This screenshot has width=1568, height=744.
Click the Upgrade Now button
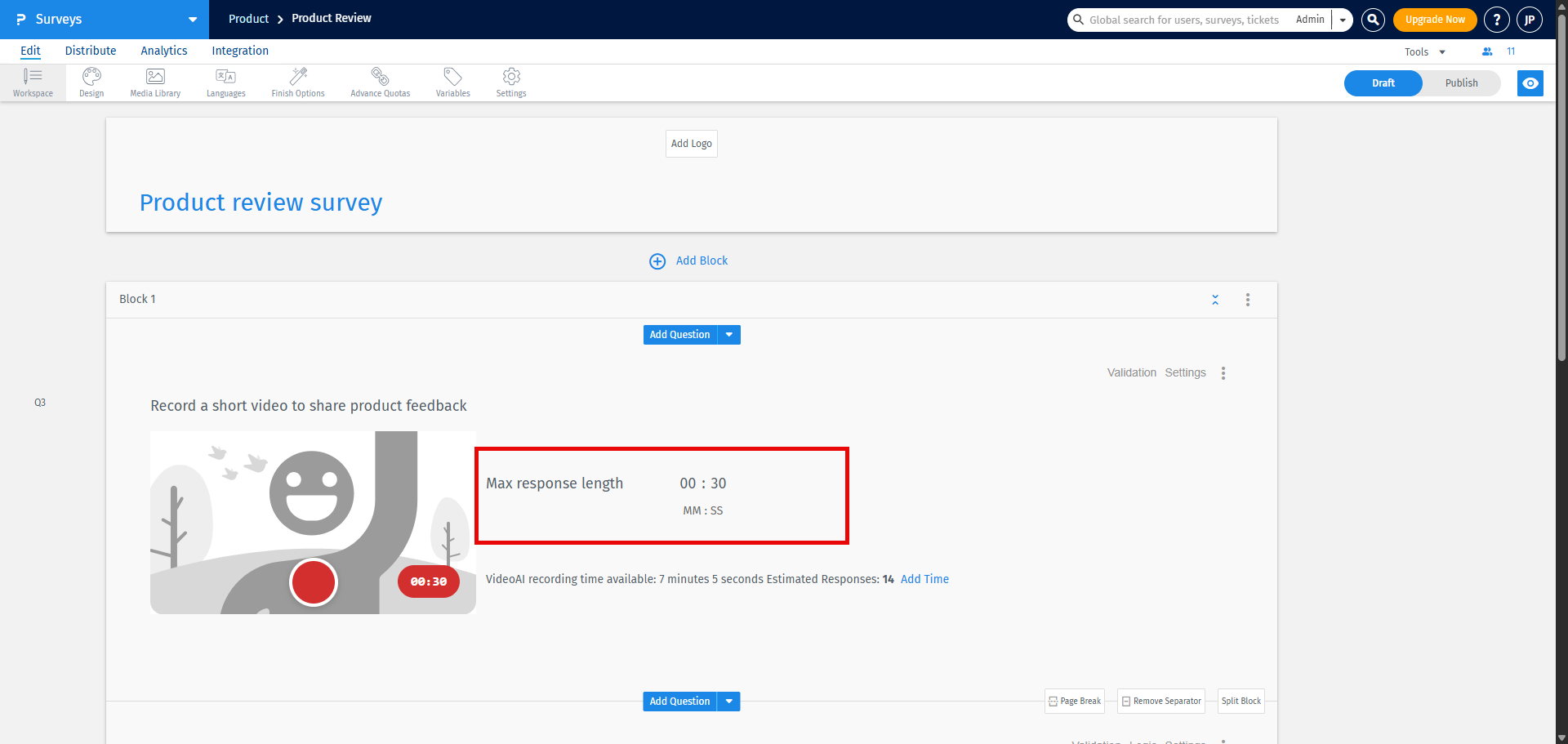[x=1435, y=20]
